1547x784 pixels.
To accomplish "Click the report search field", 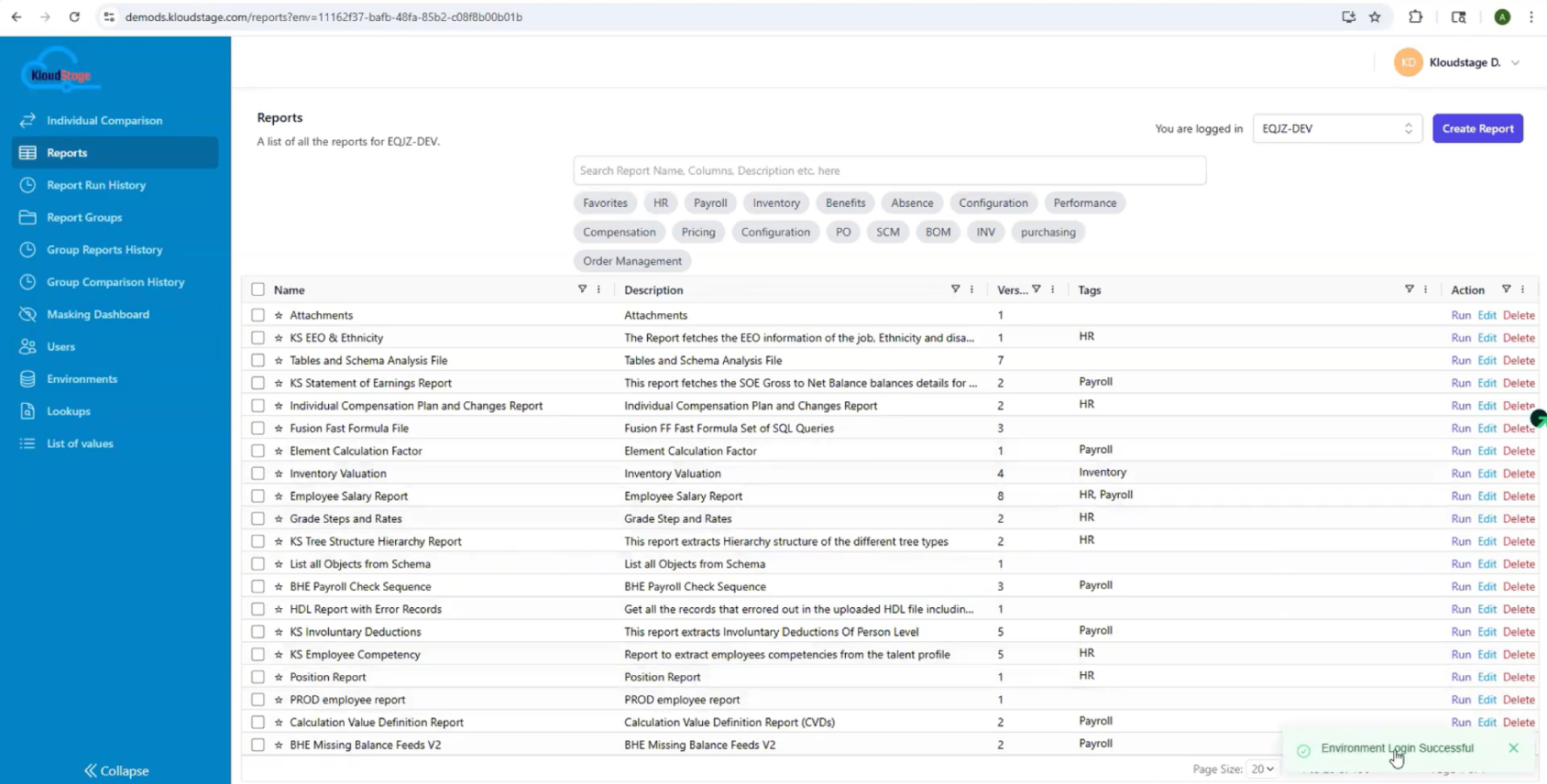I will (889, 170).
